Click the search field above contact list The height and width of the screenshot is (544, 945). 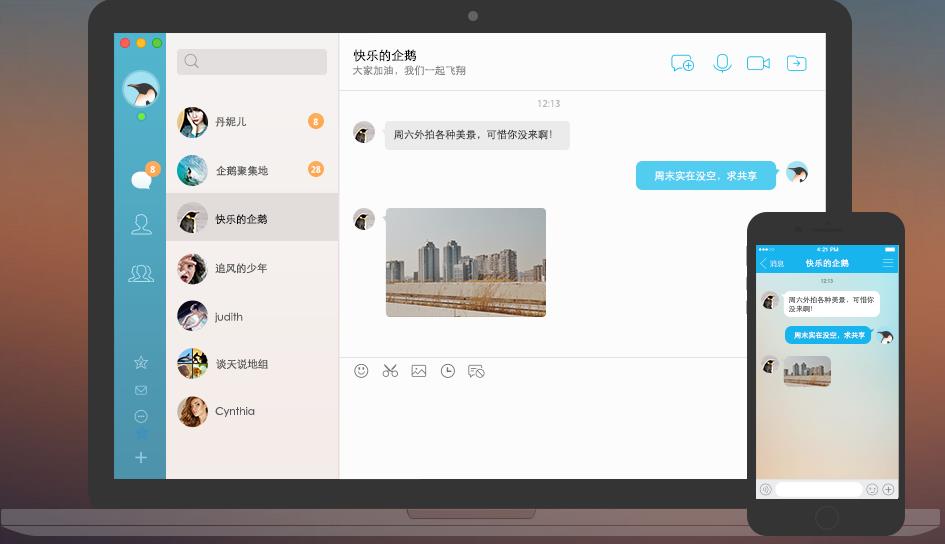[x=252, y=61]
